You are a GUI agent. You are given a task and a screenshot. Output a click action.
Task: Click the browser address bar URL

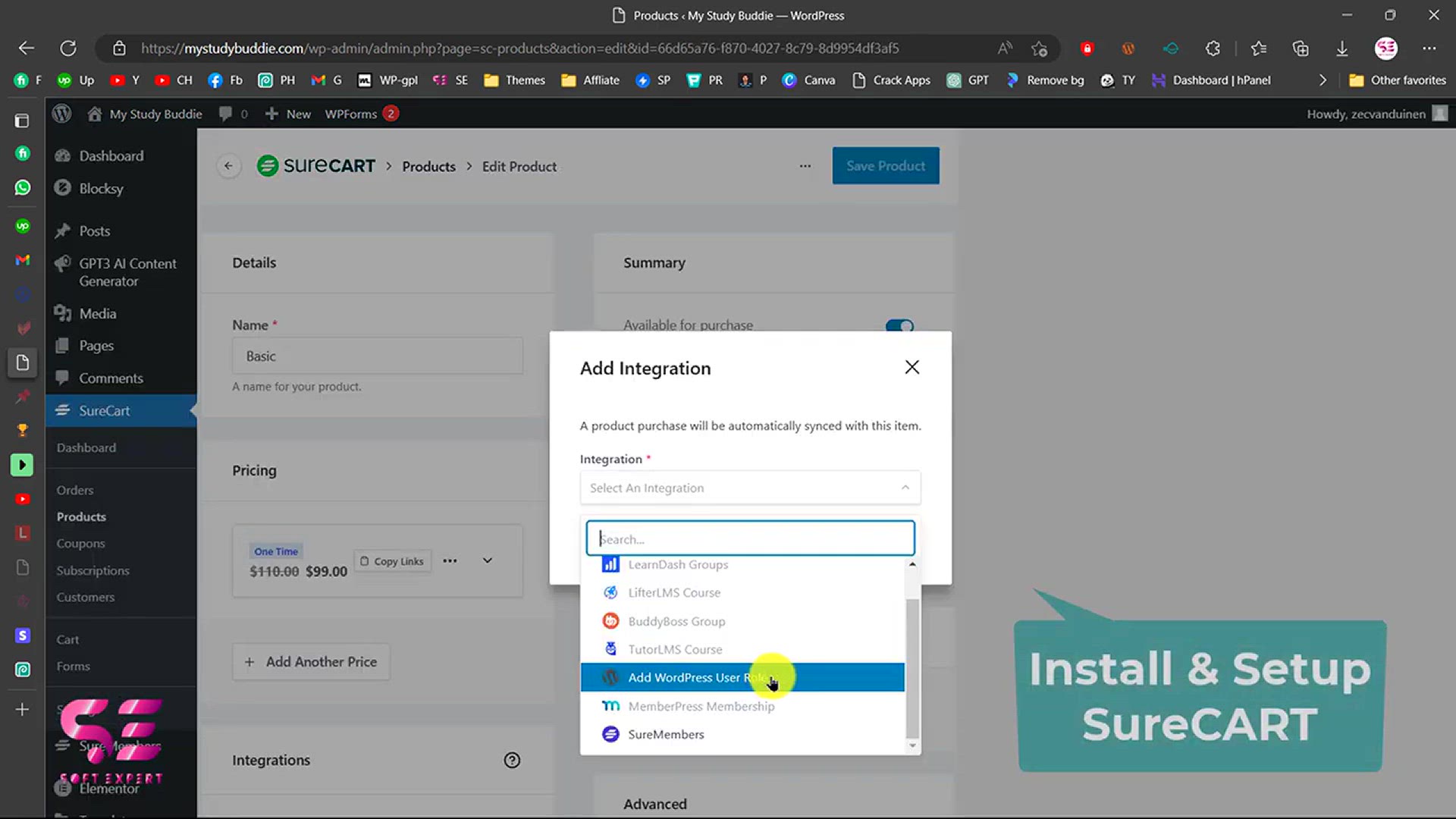(x=519, y=49)
